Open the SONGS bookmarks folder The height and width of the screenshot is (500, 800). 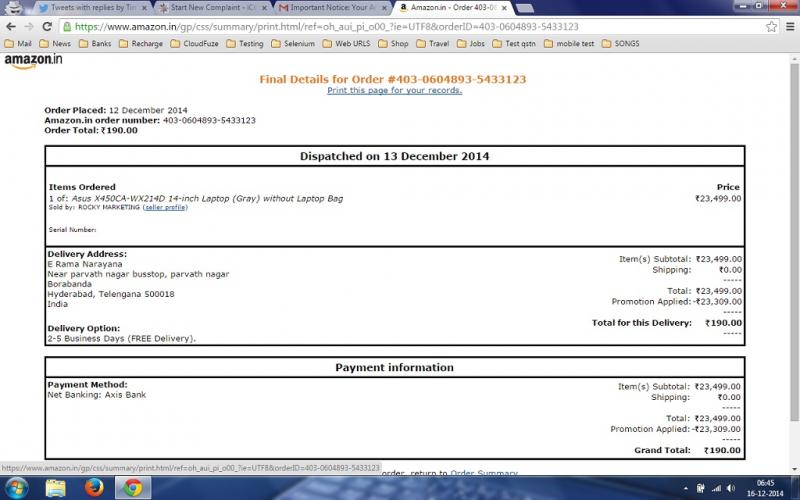click(x=620, y=43)
